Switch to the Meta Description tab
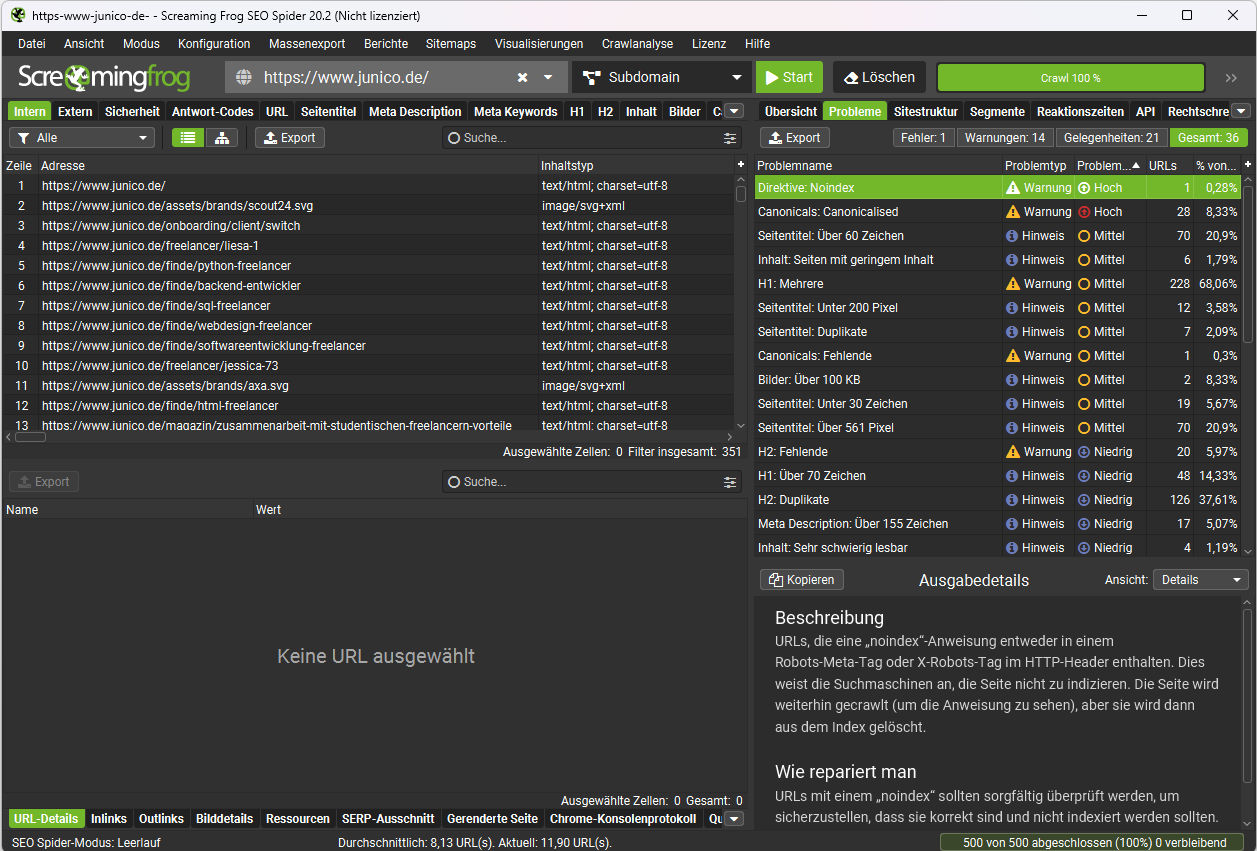Image resolution: width=1257 pixels, height=851 pixels. pyautogui.click(x=415, y=112)
